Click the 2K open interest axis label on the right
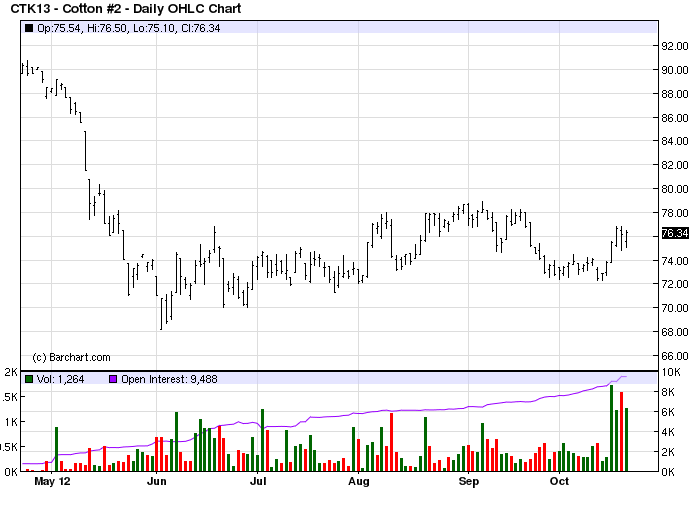 click(x=668, y=452)
